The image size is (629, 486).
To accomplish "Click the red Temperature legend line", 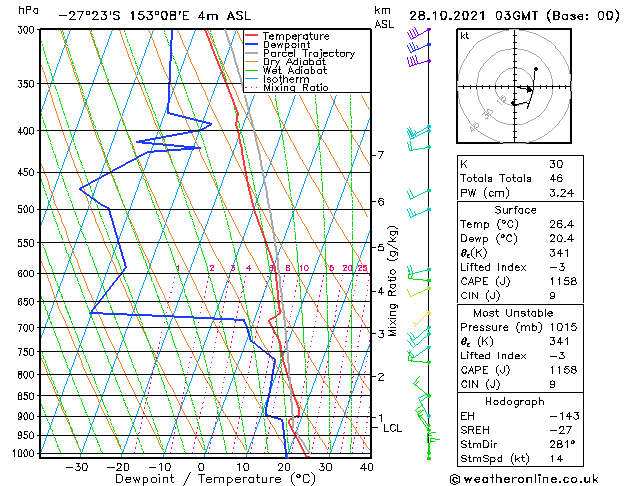I will coord(251,36).
